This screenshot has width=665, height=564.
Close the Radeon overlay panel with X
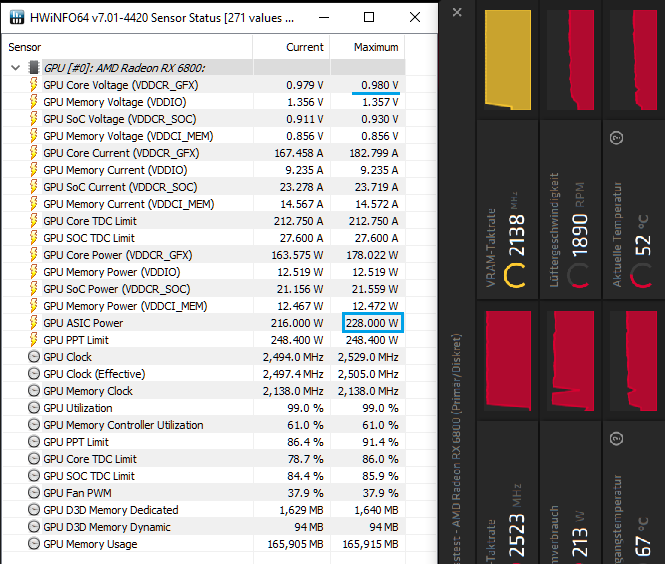point(457,12)
